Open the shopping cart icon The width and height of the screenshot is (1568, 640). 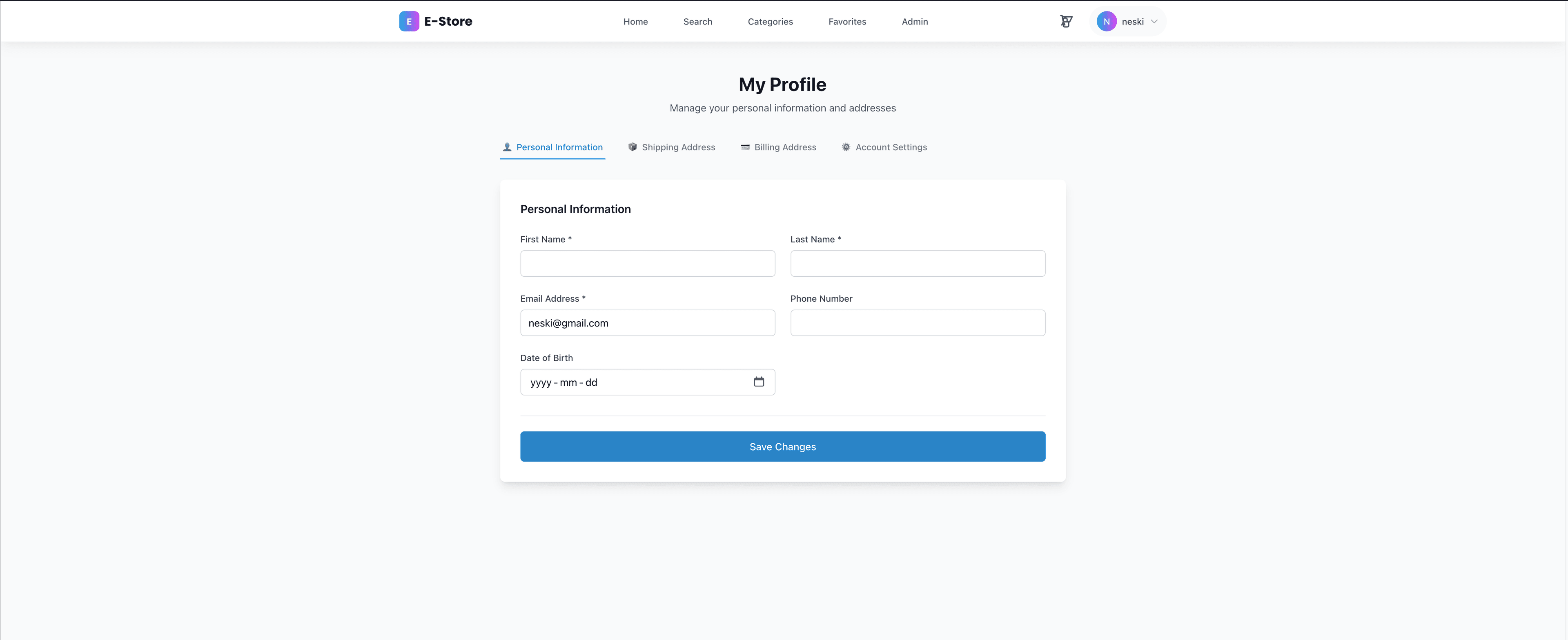(1067, 21)
